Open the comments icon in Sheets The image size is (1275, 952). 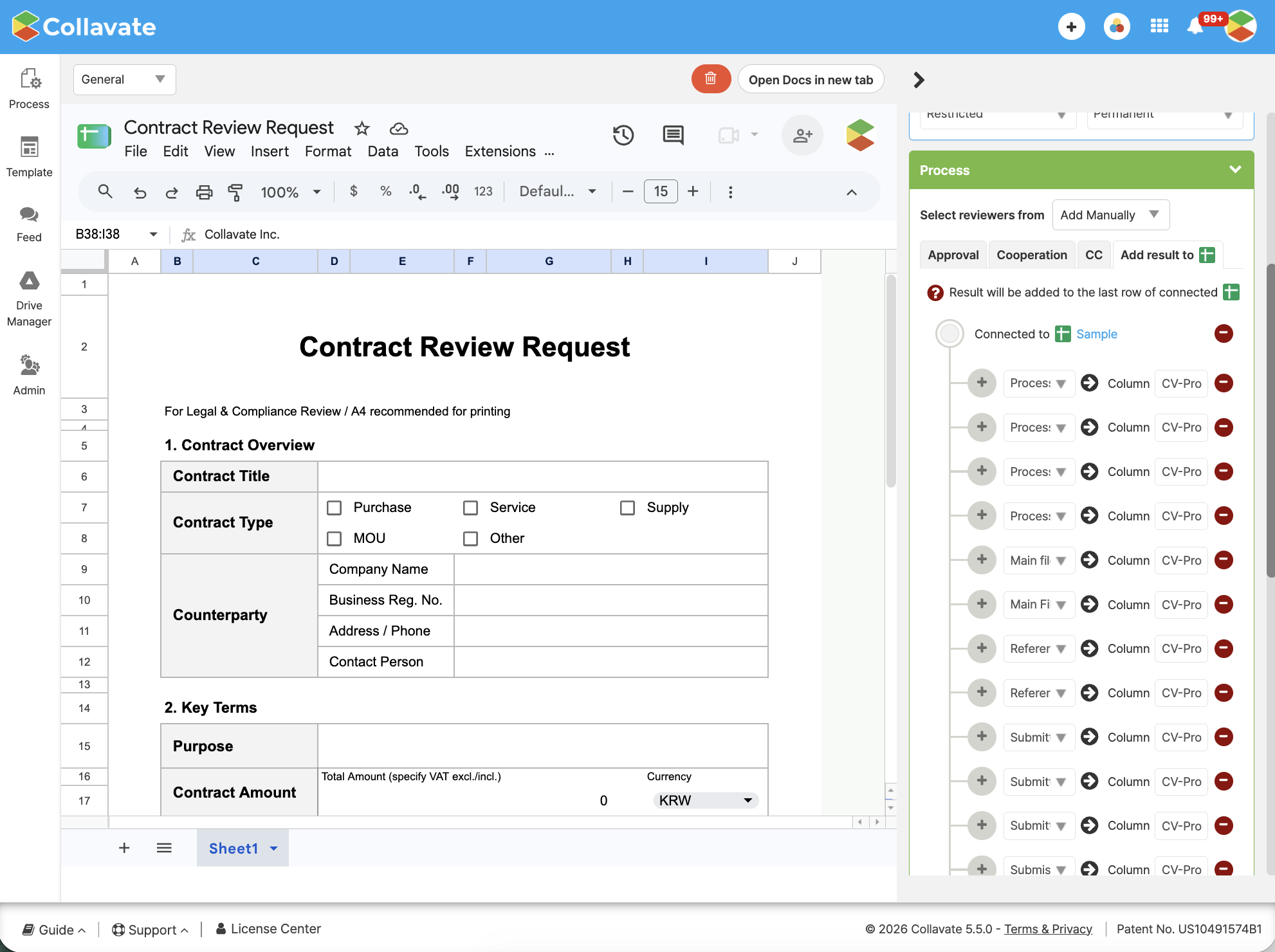point(673,135)
